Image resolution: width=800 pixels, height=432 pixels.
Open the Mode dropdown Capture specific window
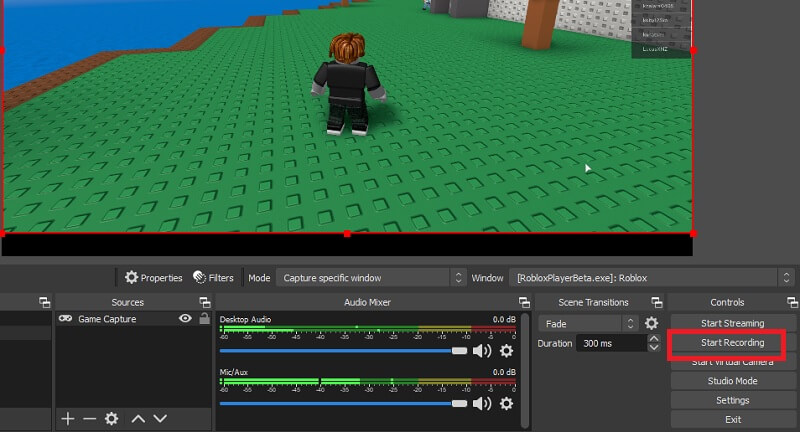[x=371, y=277]
